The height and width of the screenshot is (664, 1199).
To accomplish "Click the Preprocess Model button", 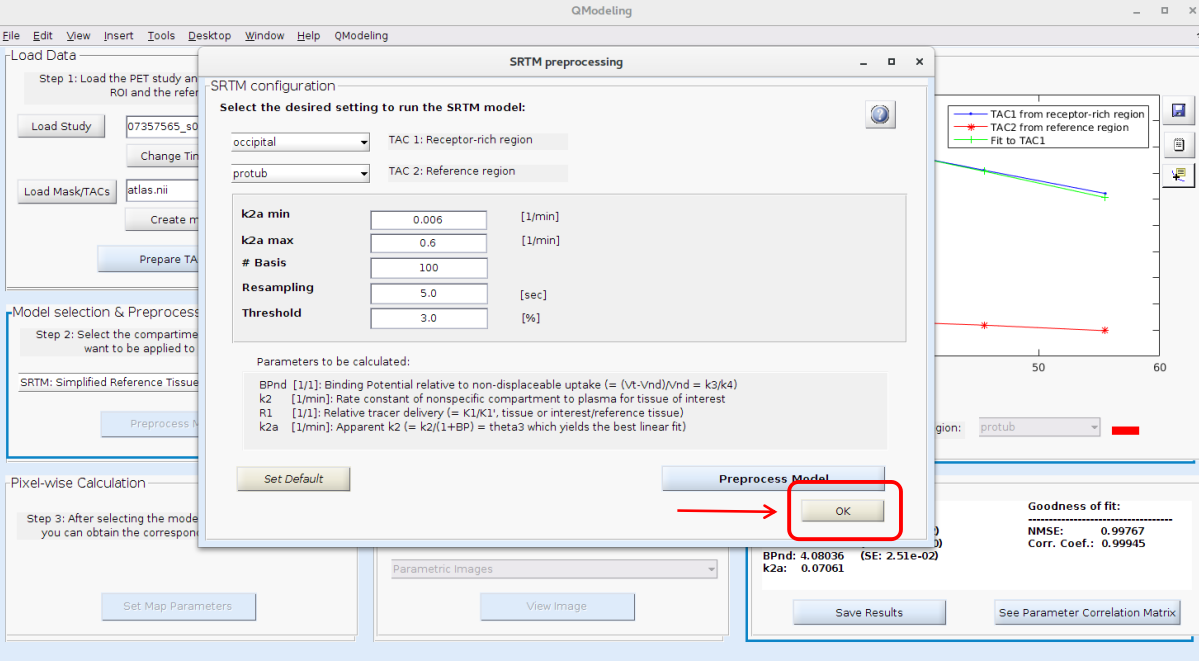I will [x=773, y=478].
